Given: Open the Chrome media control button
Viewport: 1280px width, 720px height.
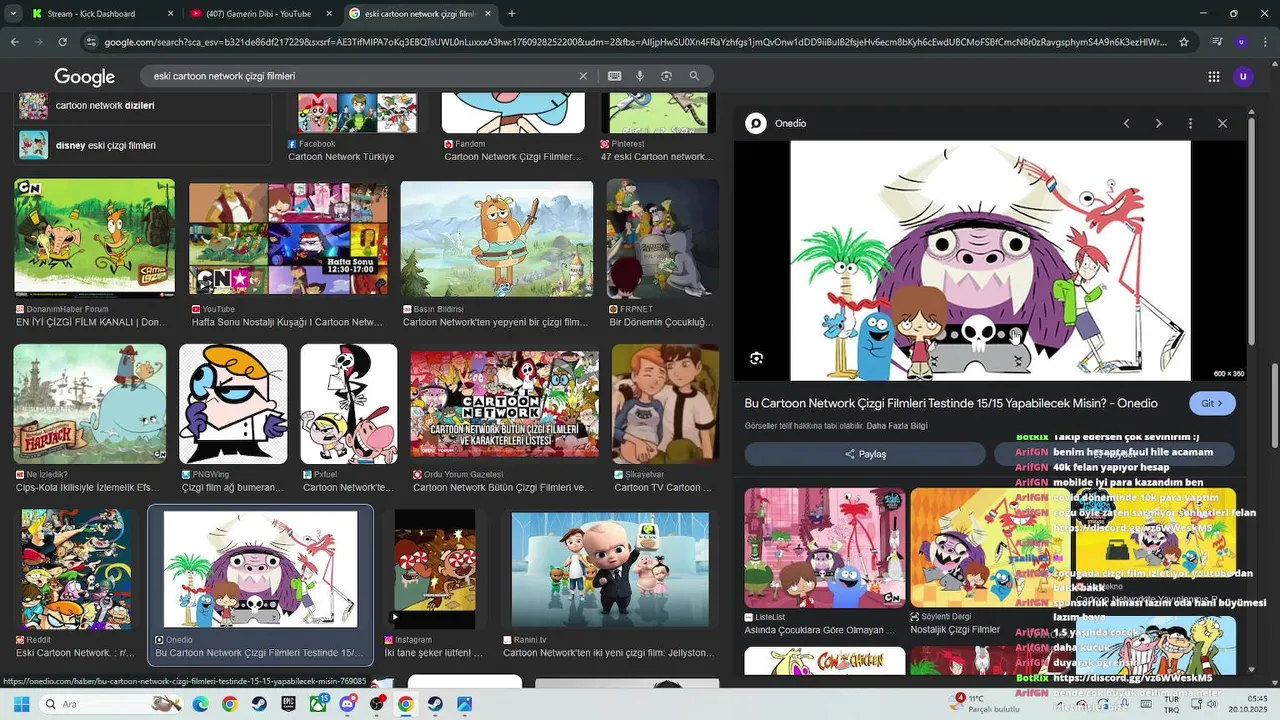Looking at the screenshot, I should coord(1217,42).
